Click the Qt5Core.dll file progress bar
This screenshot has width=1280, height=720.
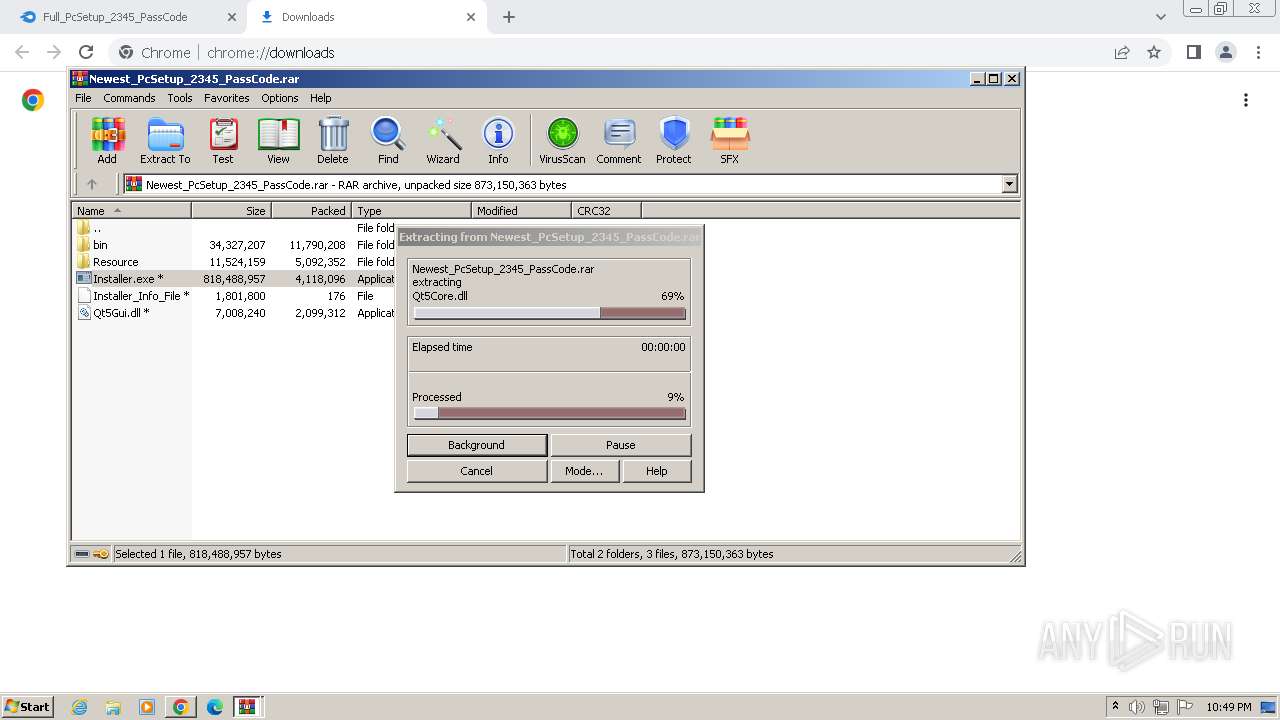(x=550, y=313)
